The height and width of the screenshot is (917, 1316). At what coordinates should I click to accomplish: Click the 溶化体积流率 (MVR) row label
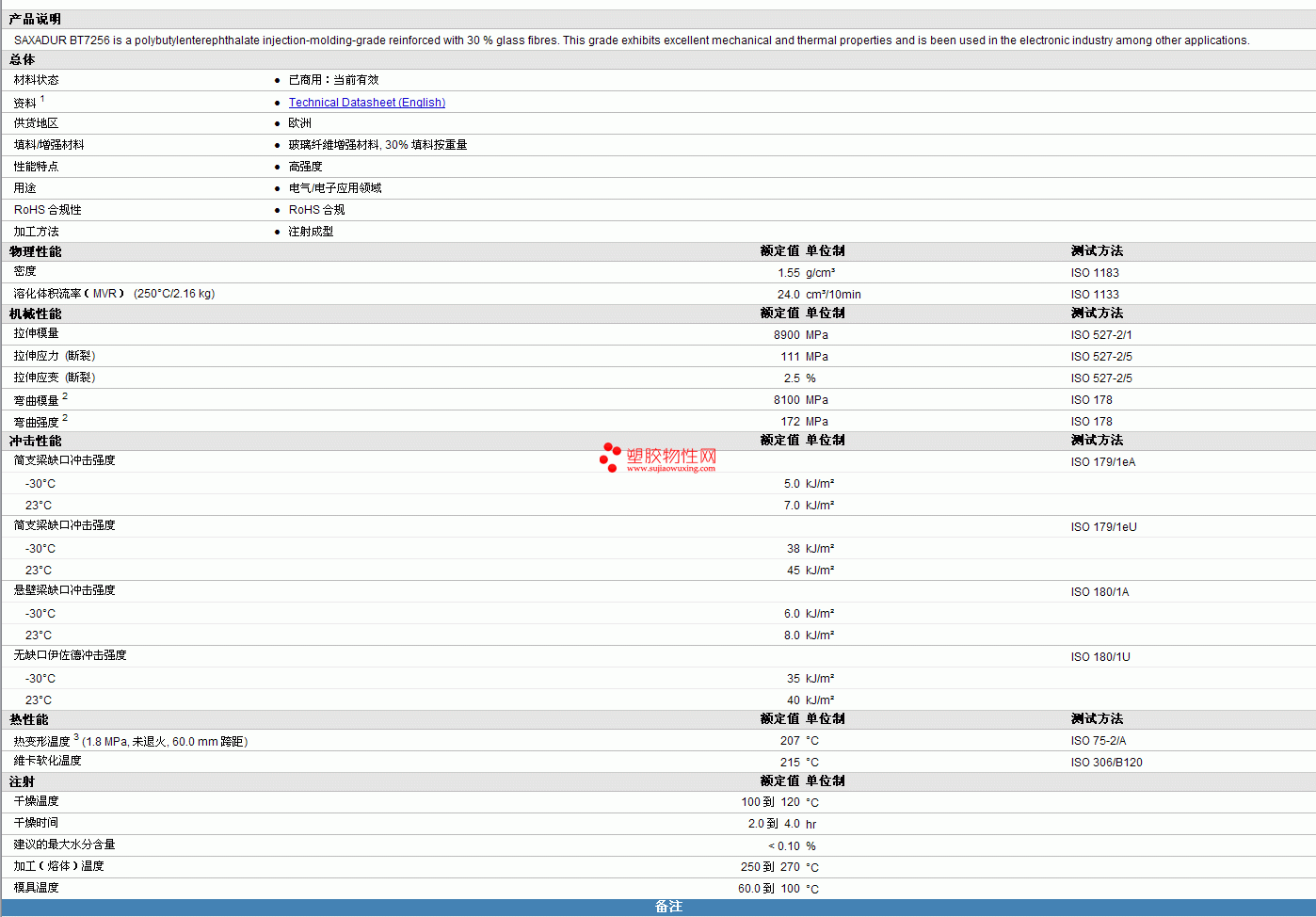[114, 294]
